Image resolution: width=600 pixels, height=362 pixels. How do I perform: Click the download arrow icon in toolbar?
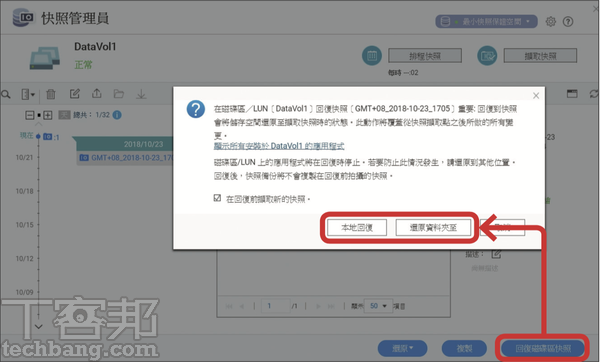pyautogui.click(x=141, y=94)
